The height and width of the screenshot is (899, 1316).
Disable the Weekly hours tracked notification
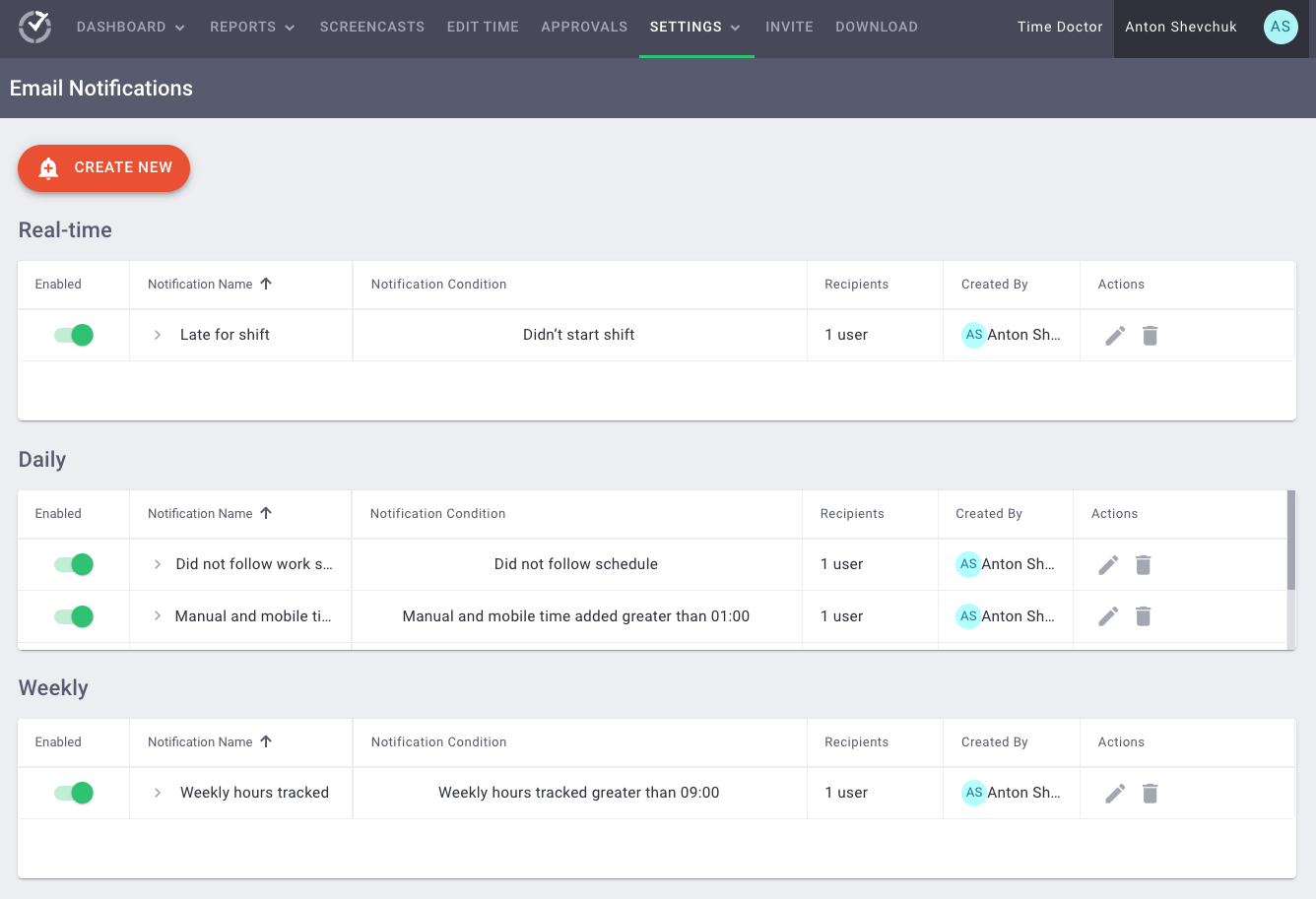(72, 793)
